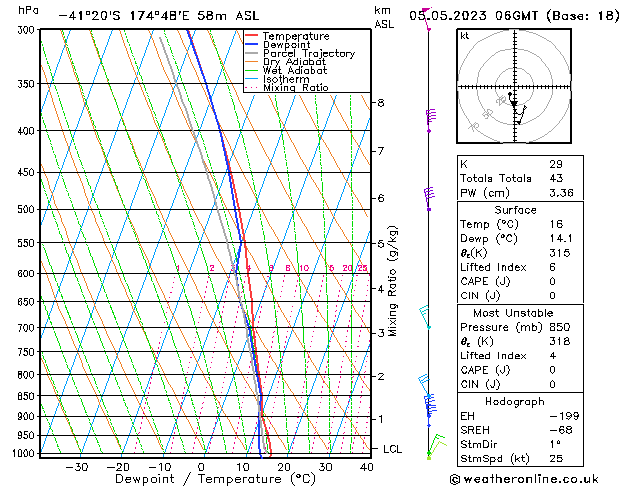Image resolution: width=629 pixels, height=486 pixels.
Task: Click the Surface section header
Action: click(x=514, y=210)
